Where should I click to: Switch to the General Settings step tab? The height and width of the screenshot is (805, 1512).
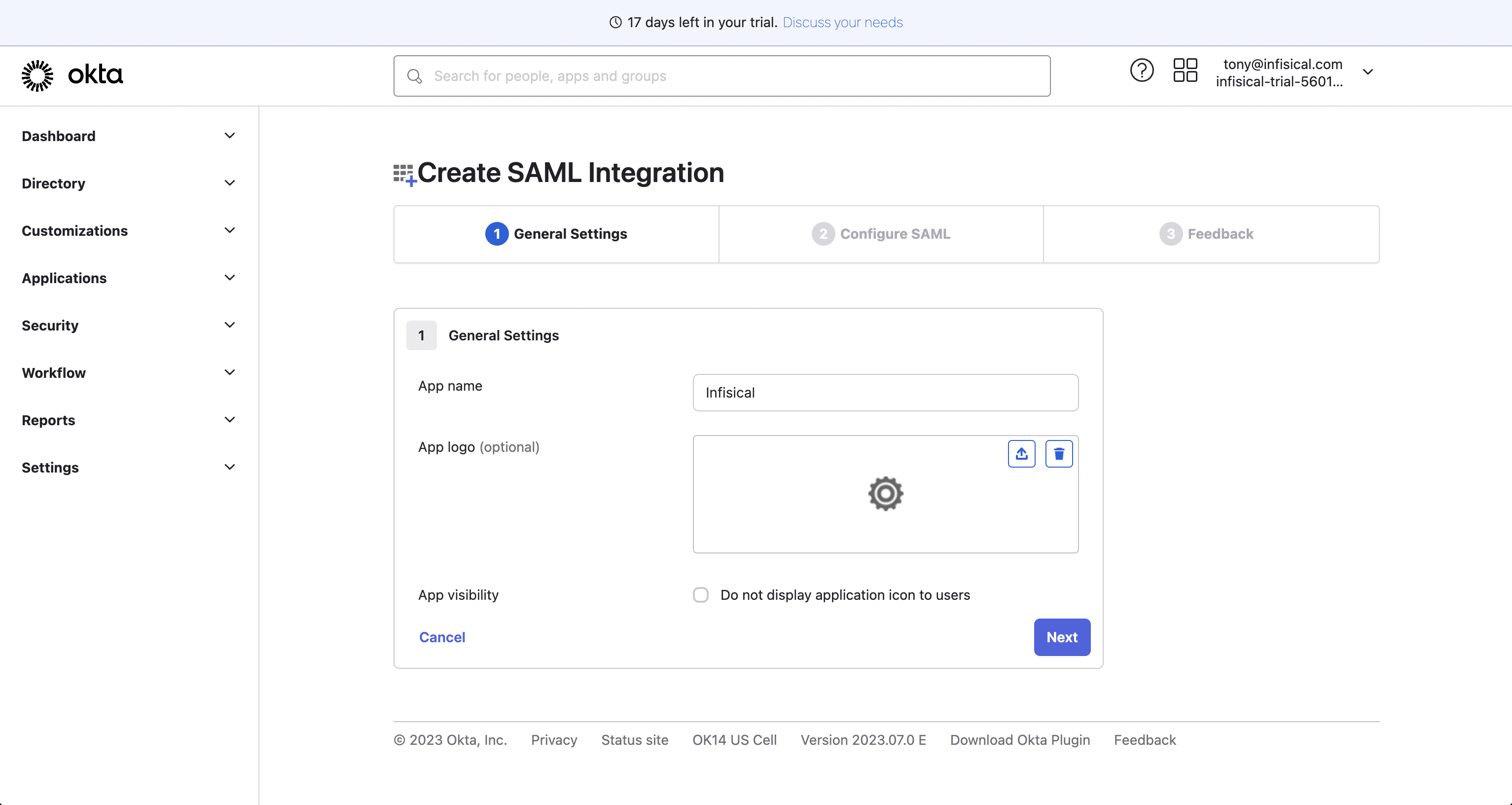[556, 234]
